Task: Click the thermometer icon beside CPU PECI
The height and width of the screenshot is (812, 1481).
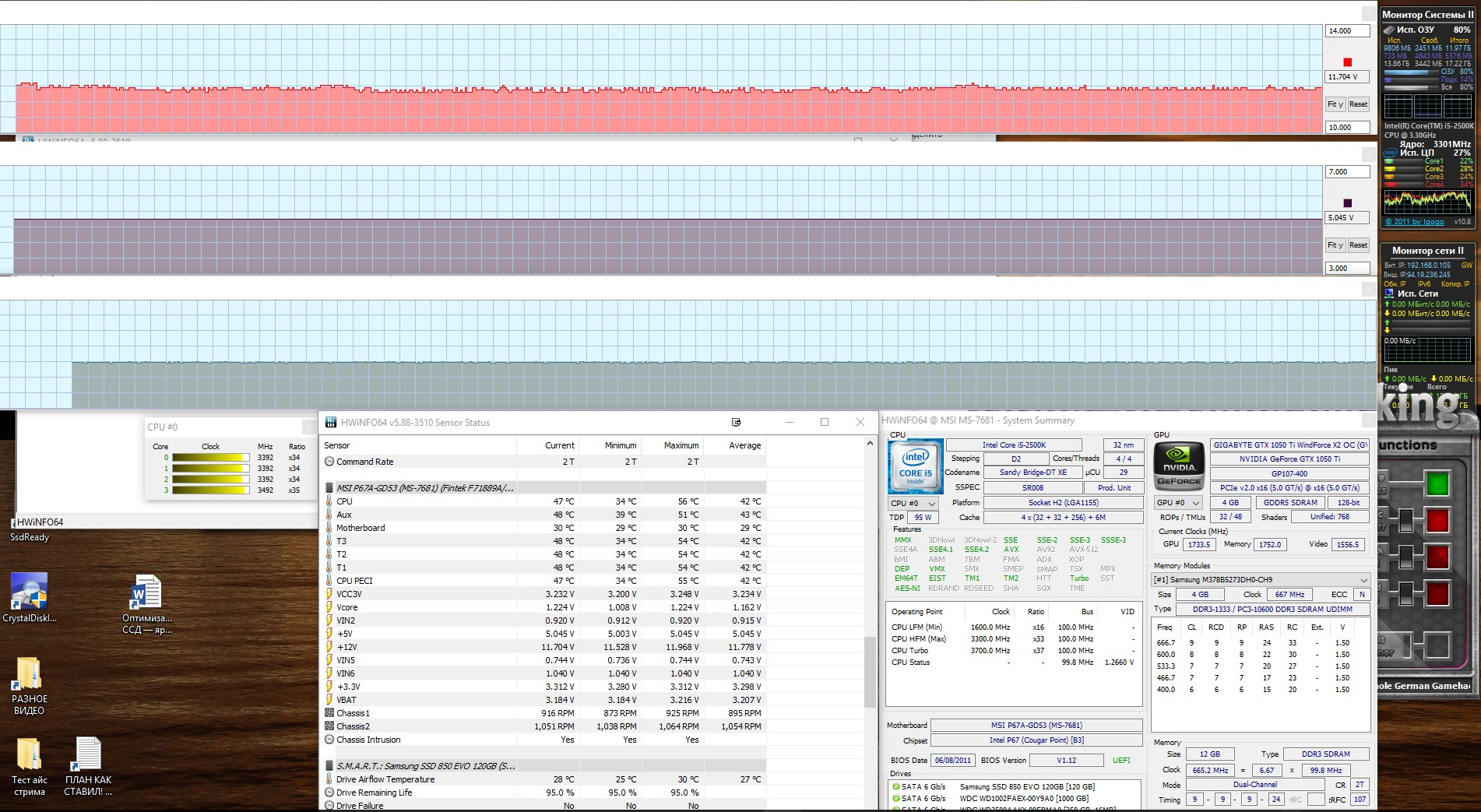Action: [329, 581]
